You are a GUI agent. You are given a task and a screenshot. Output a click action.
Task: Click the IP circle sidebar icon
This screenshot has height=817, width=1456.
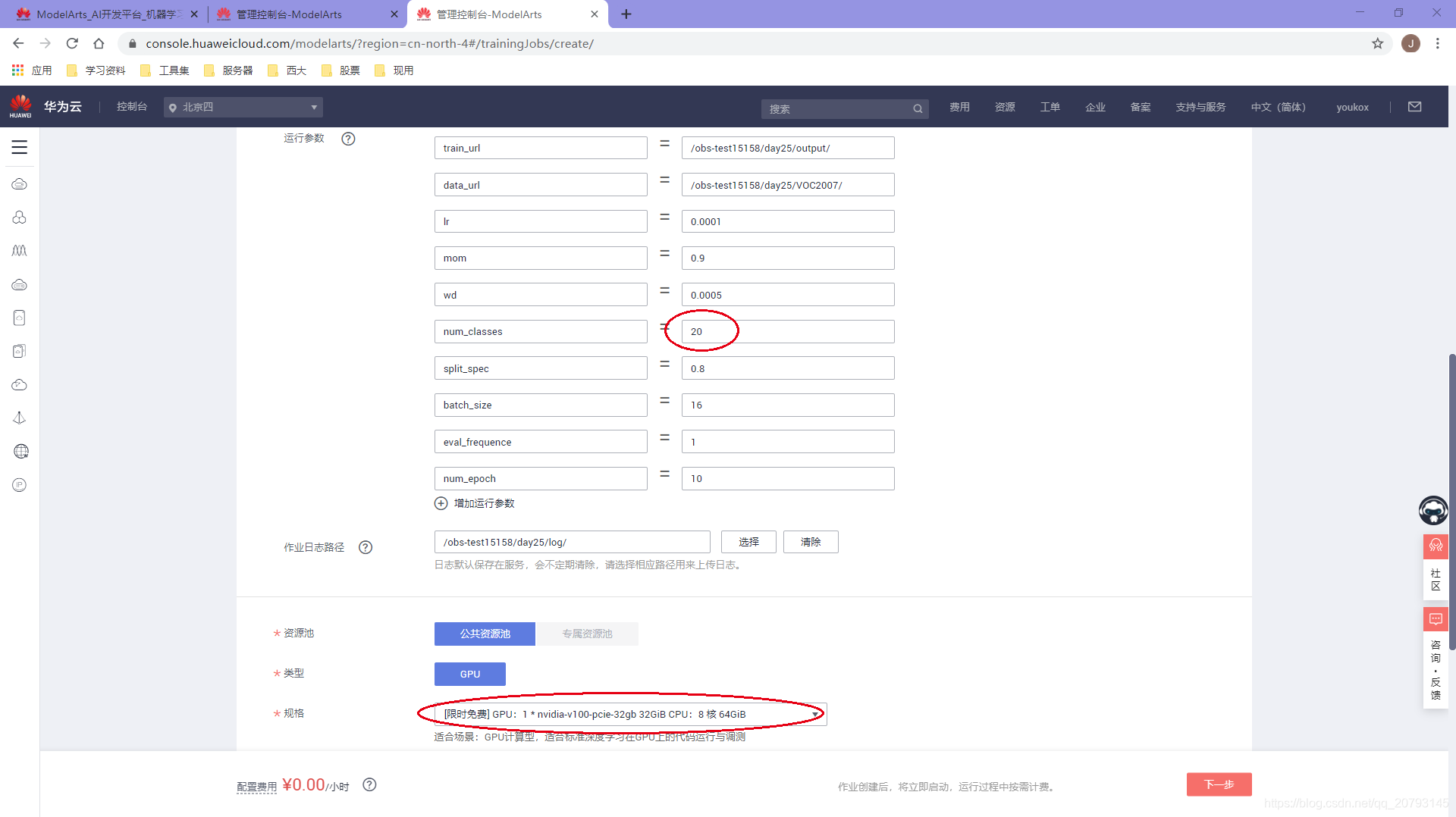point(20,485)
